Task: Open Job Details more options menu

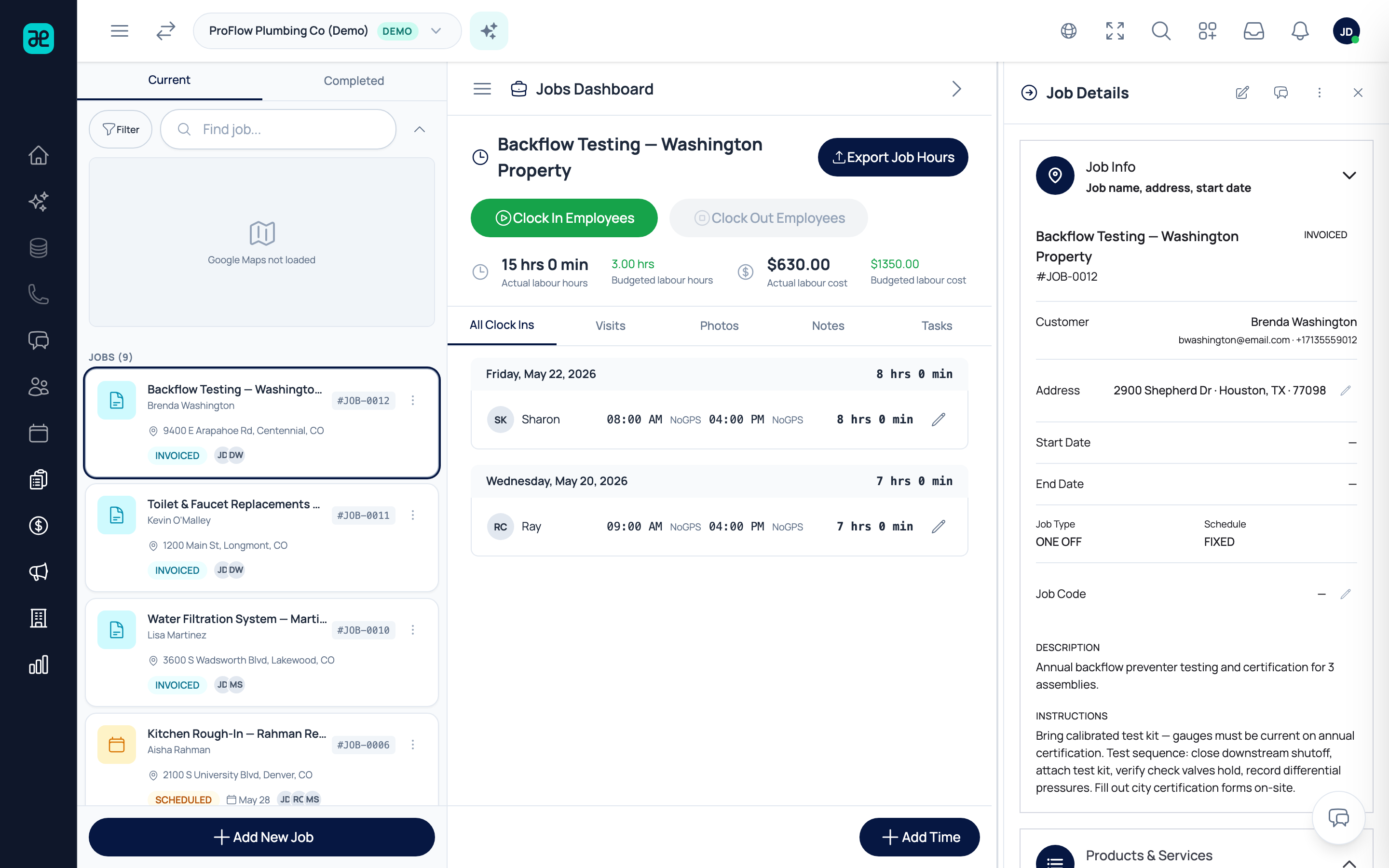Action: (1319, 93)
